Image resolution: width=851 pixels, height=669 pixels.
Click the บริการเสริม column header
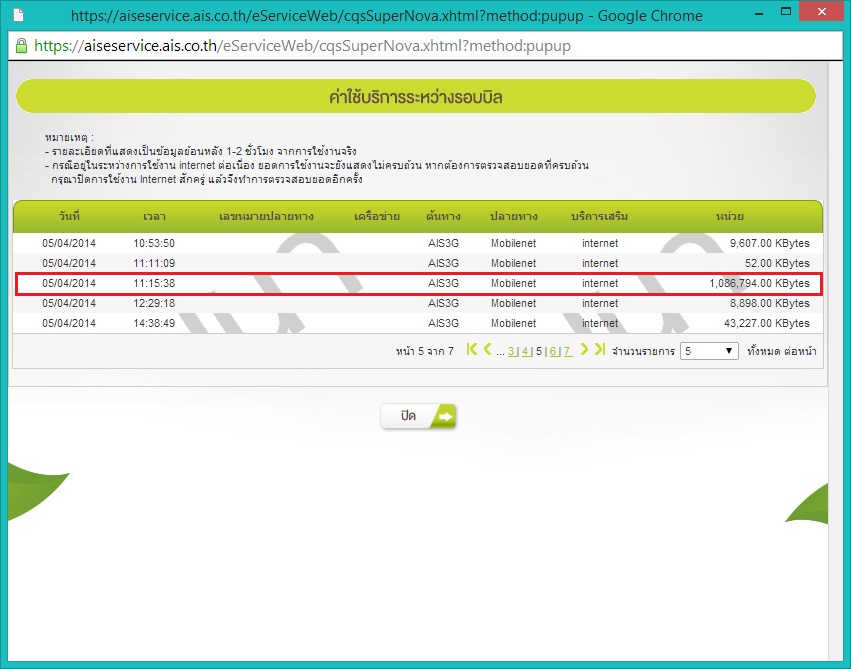coord(599,216)
